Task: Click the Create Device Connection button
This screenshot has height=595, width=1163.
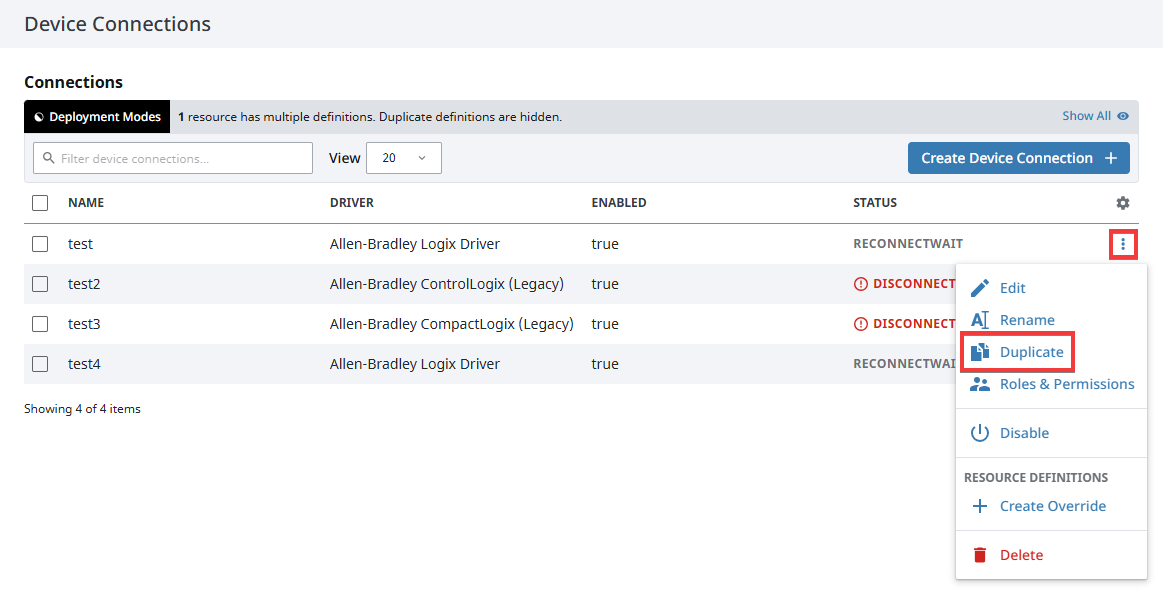Action: [x=1018, y=157]
